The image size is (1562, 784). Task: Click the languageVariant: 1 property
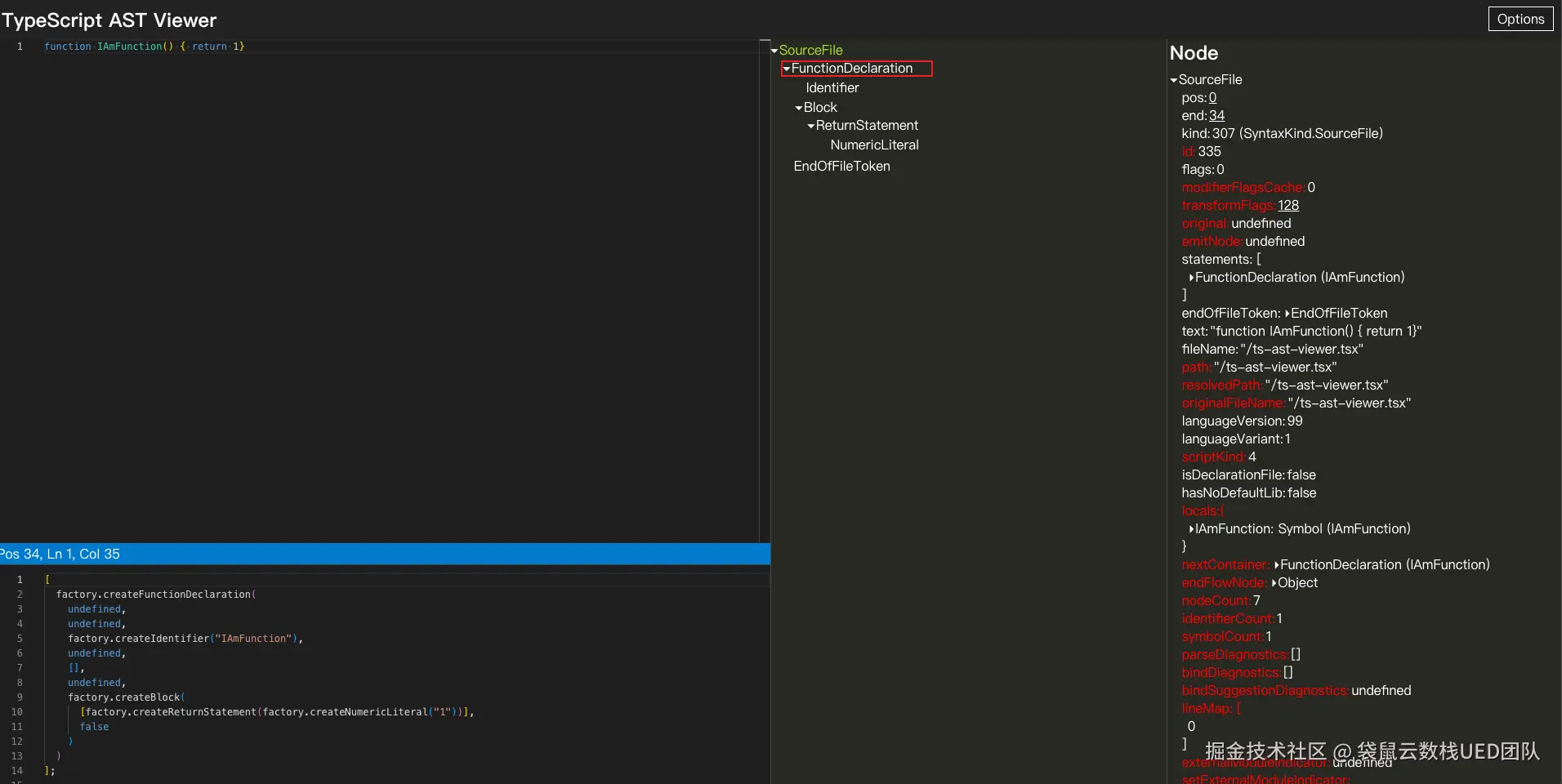click(x=1236, y=439)
